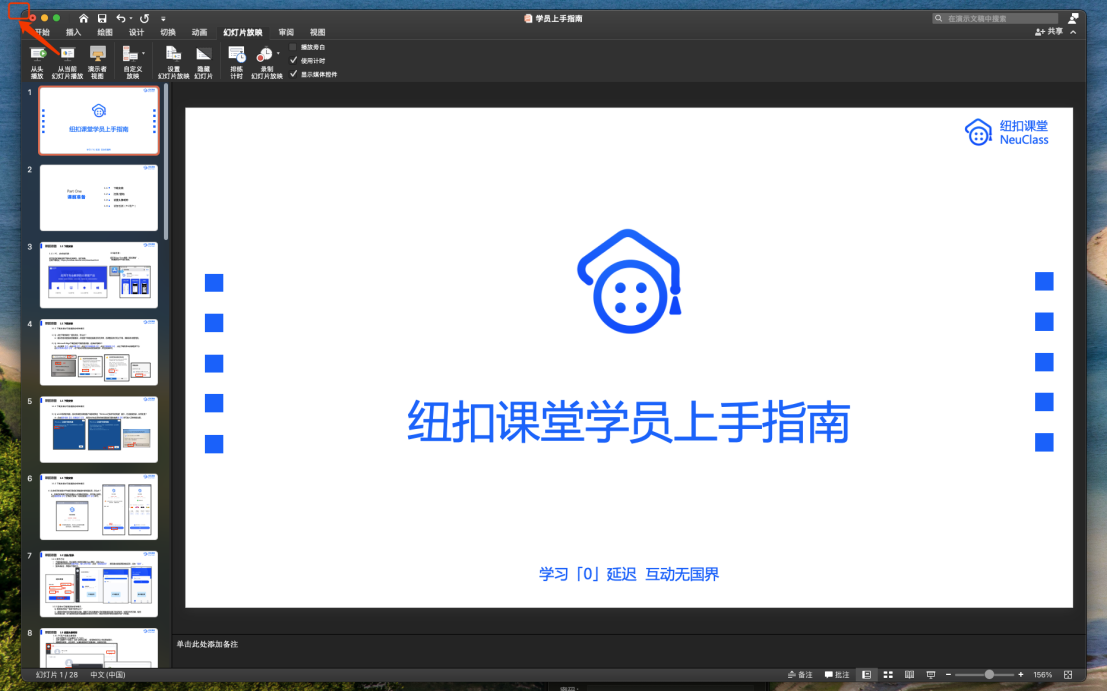Collapse the ribbon with the chevron
1108x691 pixels.
[x=1073, y=32]
